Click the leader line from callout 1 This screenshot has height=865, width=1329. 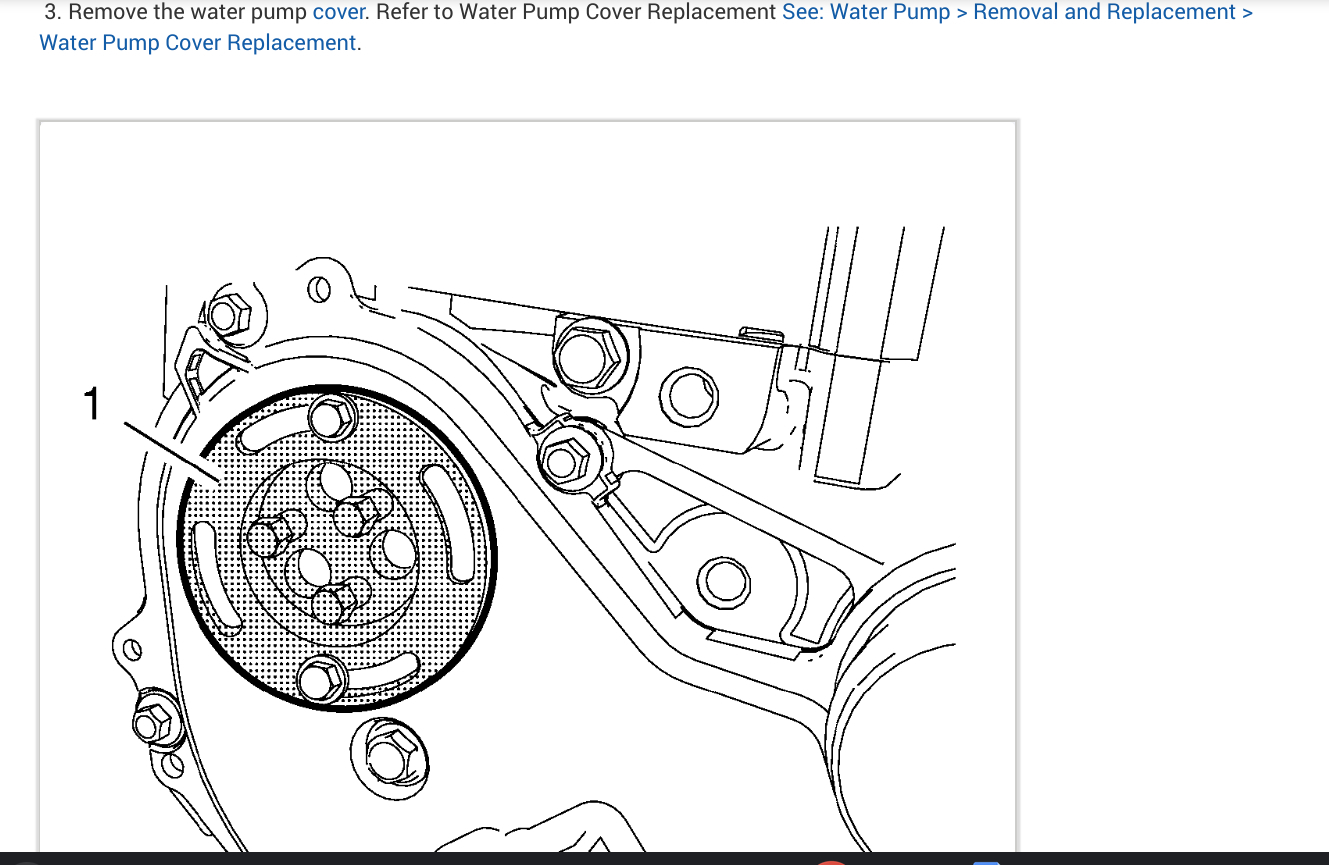click(x=171, y=449)
